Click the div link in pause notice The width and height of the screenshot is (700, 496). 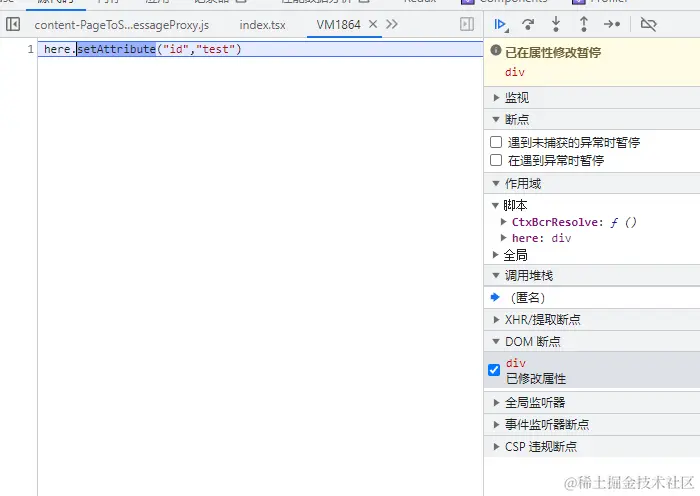[515, 72]
